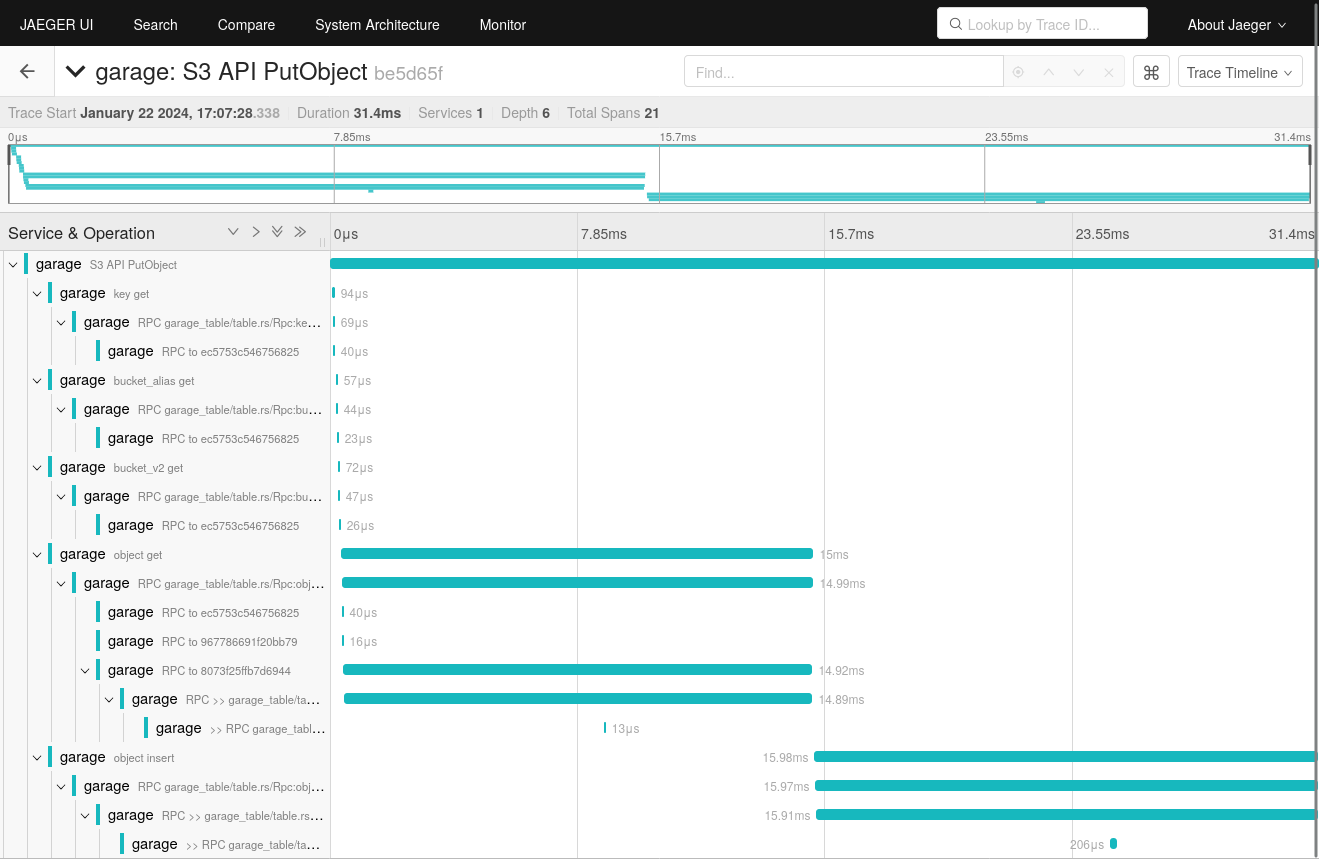1319x859 pixels.
Task: Open the Trace Timeline view dropdown
Action: click(1240, 72)
